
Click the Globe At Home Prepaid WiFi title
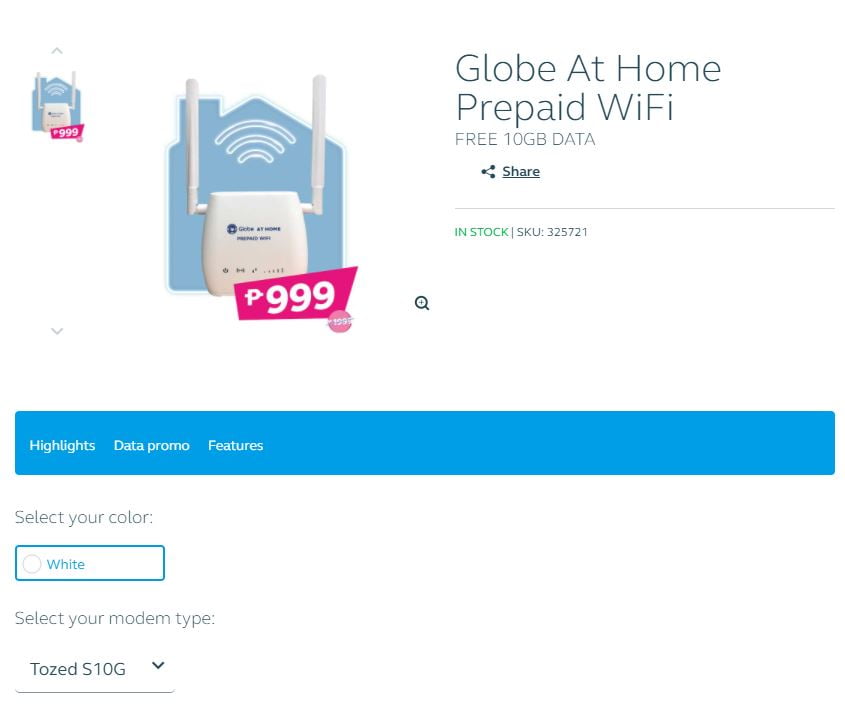click(x=588, y=87)
